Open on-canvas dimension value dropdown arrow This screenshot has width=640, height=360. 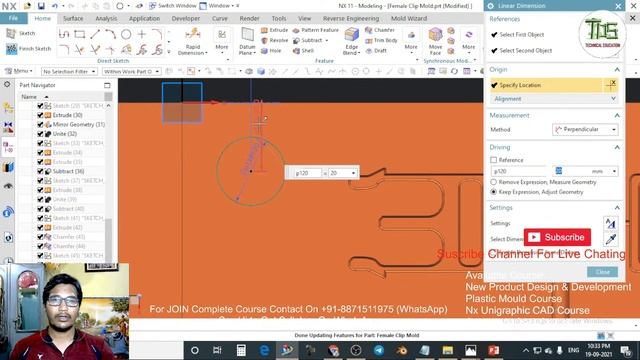click(353, 173)
